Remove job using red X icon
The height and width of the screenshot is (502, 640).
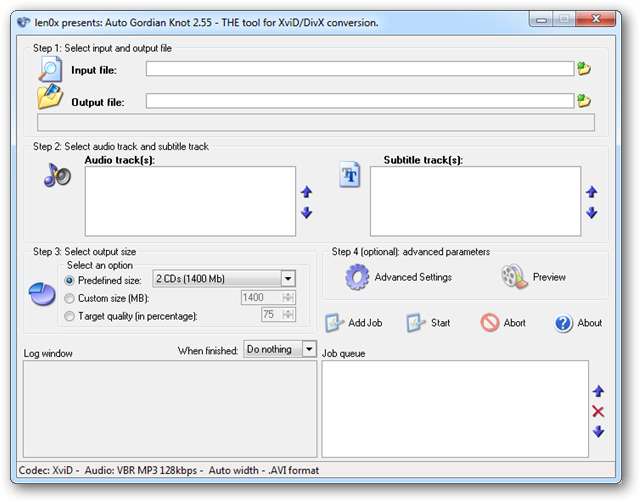pos(598,412)
